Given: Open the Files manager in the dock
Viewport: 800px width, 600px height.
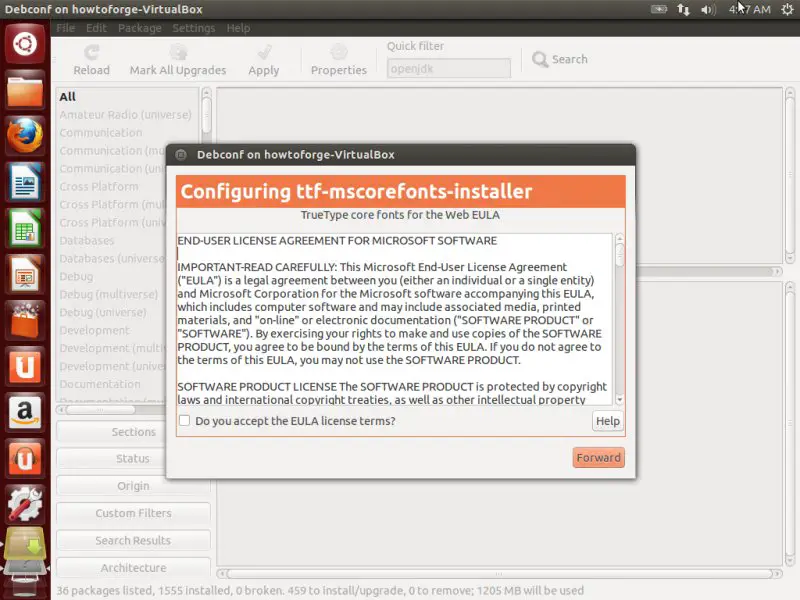Looking at the screenshot, I should (x=25, y=90).
